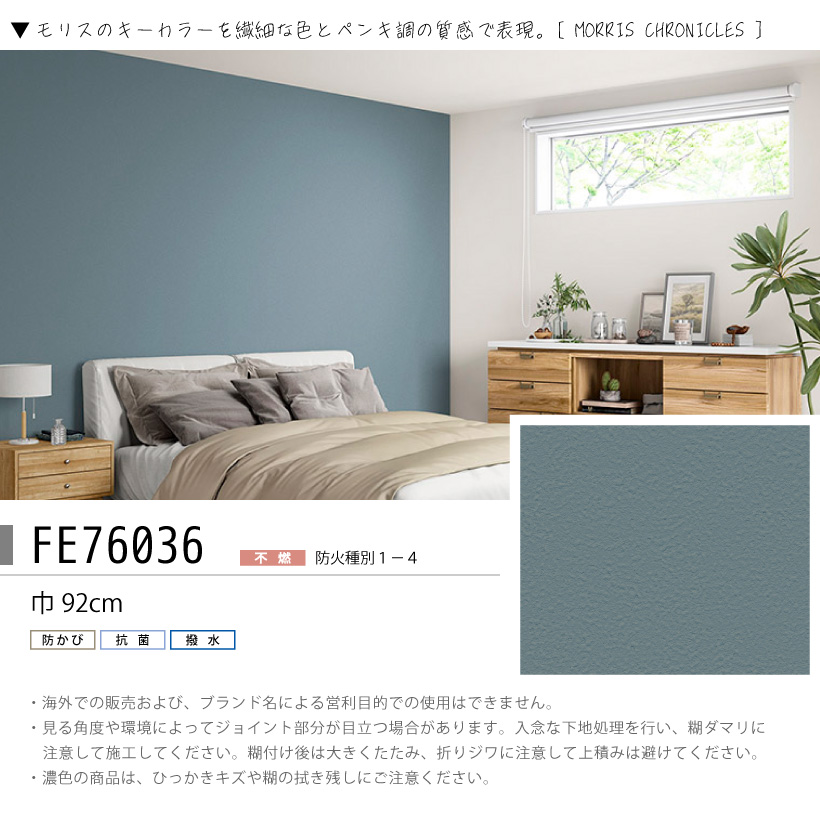Click the overseas sales restriction note

(x=293, y=703)
